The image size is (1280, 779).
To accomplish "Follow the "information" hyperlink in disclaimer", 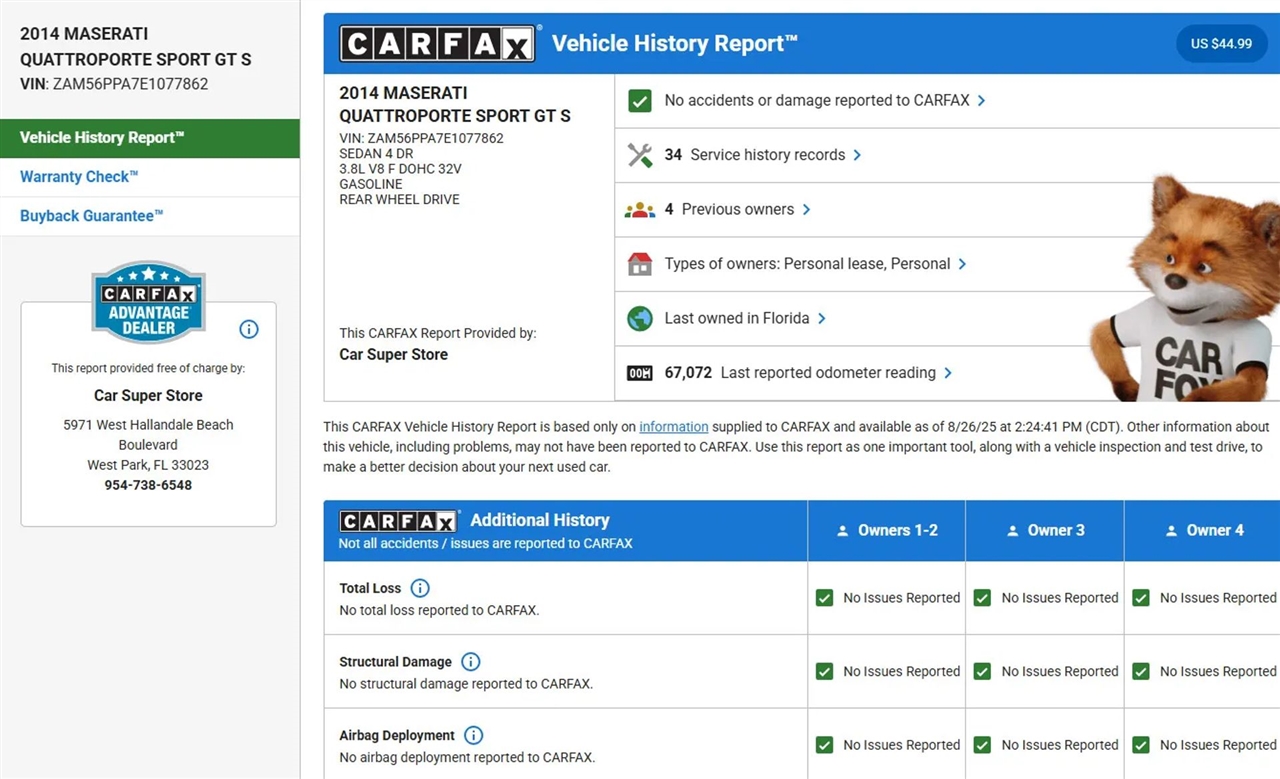I will click(673, 427).
